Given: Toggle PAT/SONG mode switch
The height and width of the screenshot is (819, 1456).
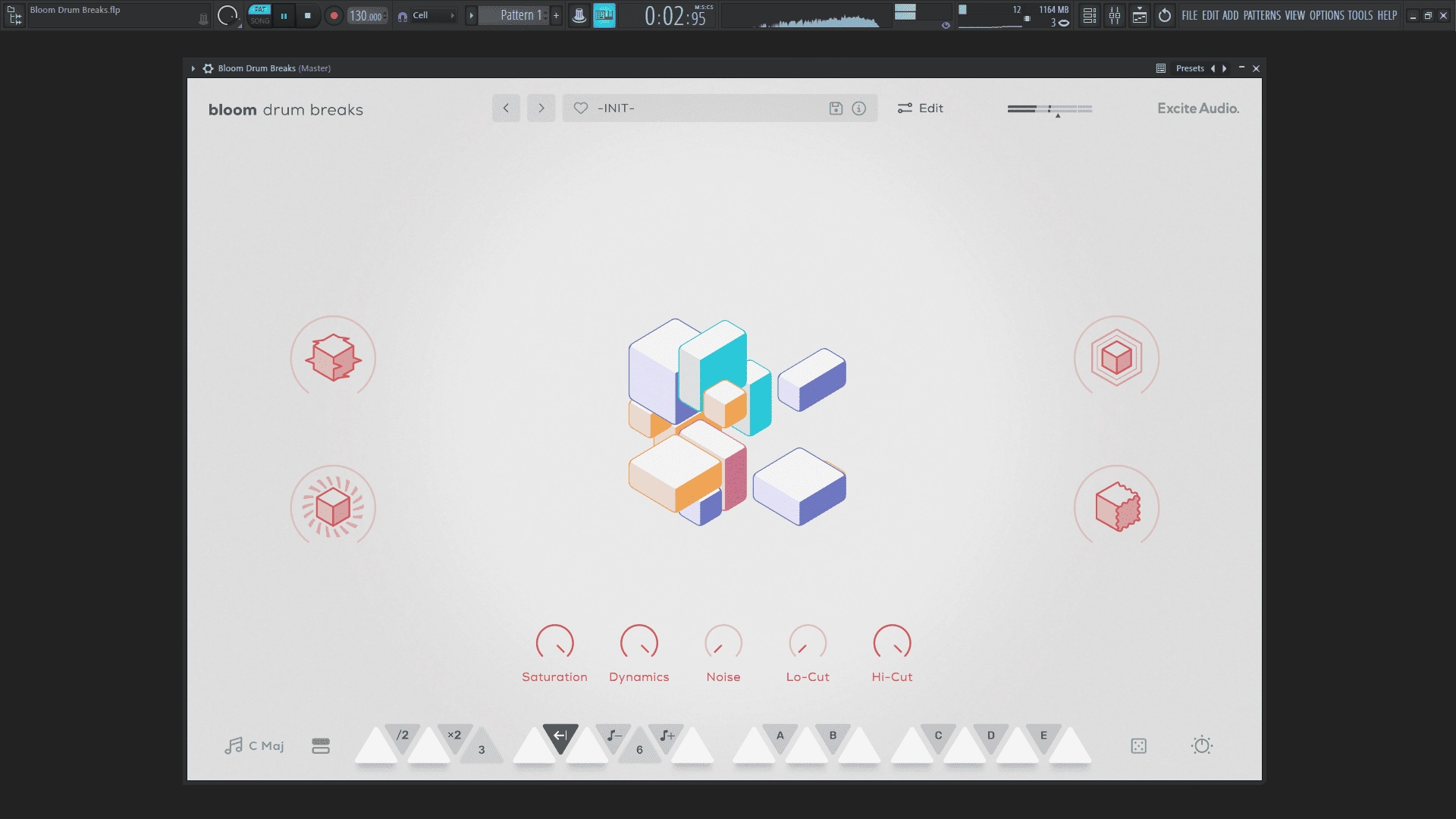Looking at the screenshot, I should pos(259,15).
